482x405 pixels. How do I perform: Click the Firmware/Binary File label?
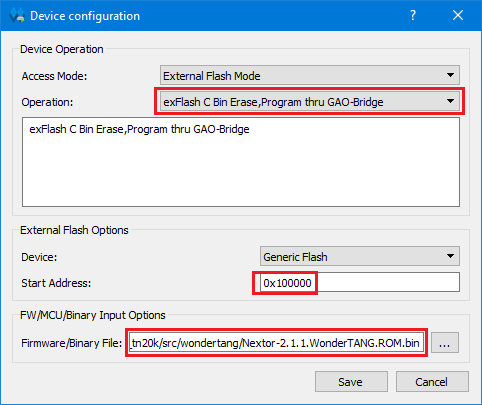coord(72,343)
